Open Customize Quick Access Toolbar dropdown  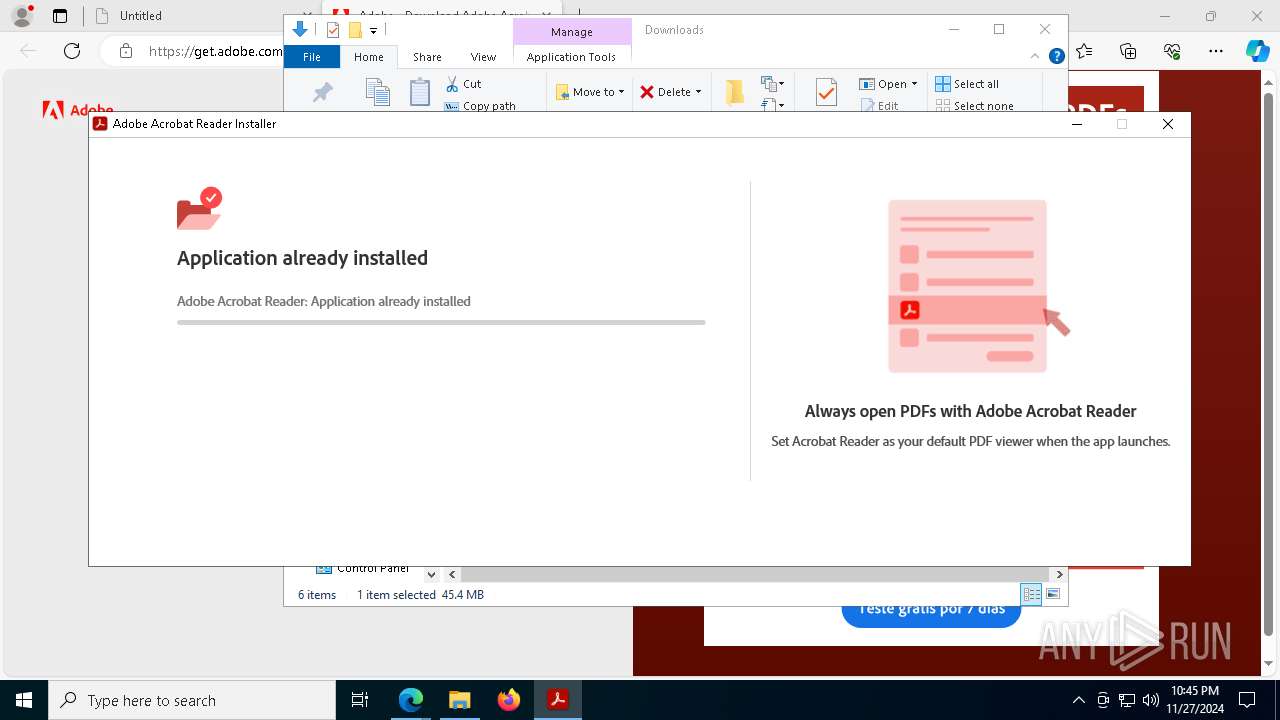pyautogui.click(x=373, y=31)
